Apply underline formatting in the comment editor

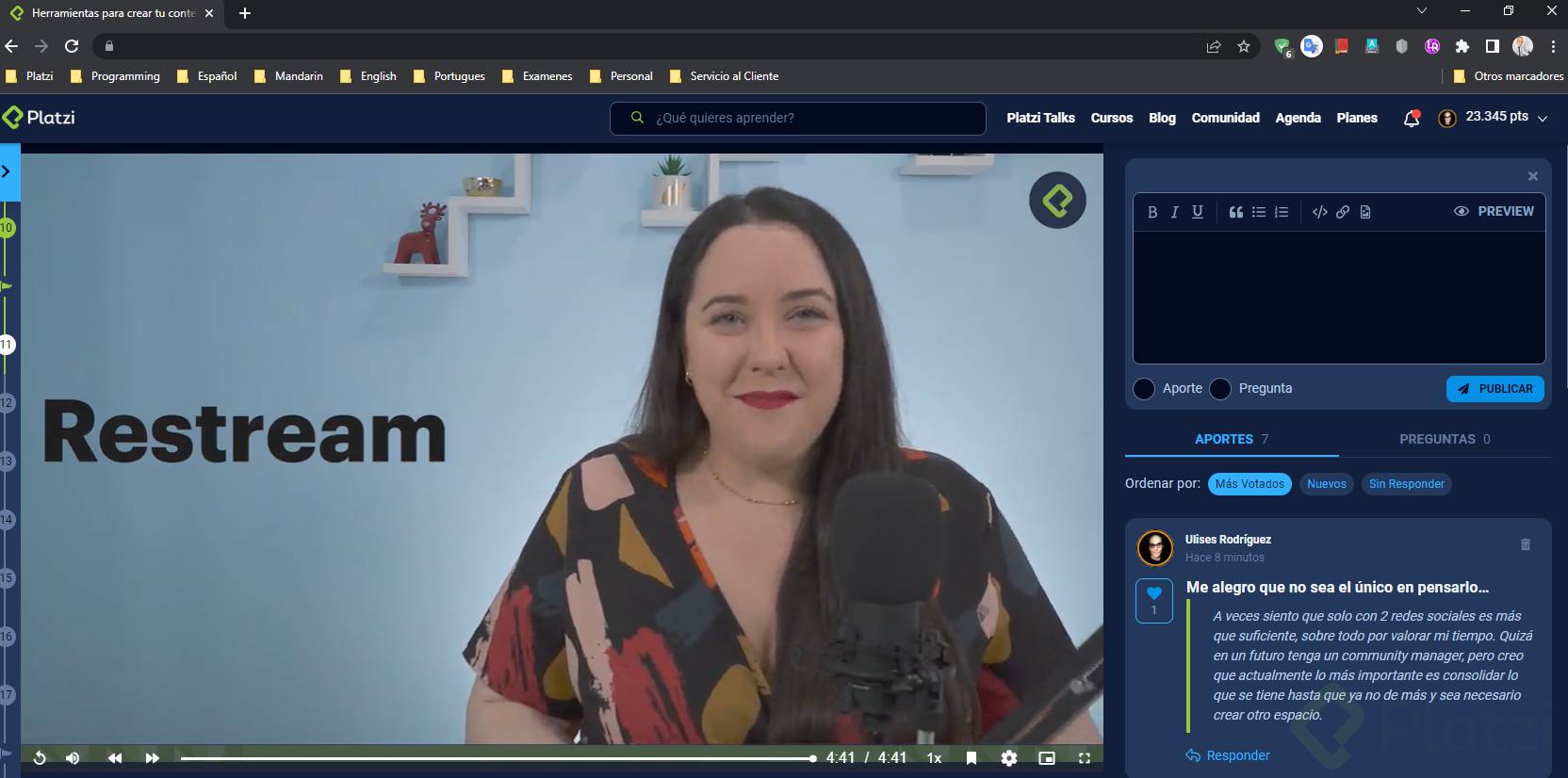point(1198,212)
